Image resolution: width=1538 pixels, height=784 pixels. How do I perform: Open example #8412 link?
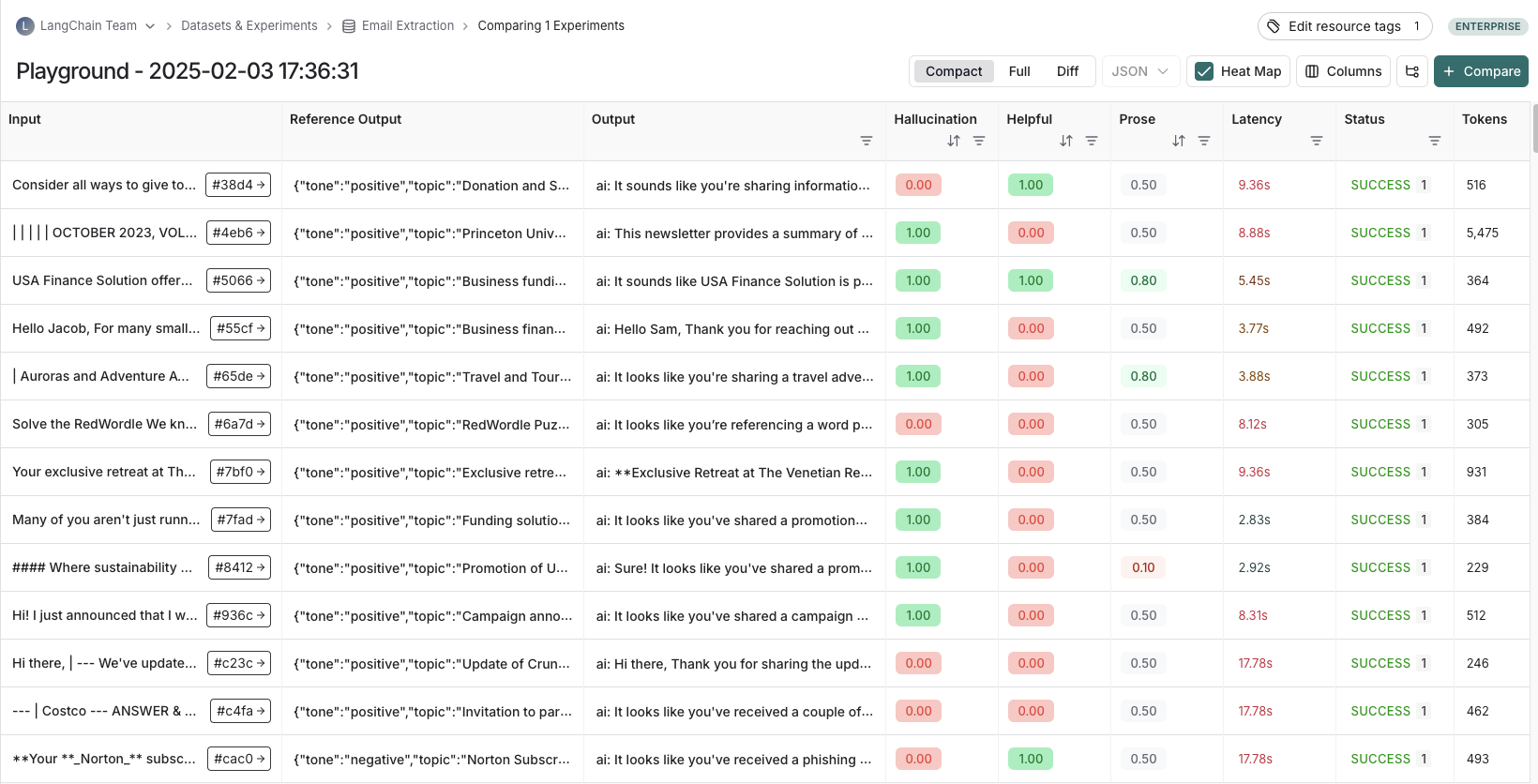(x=240, y=567)
